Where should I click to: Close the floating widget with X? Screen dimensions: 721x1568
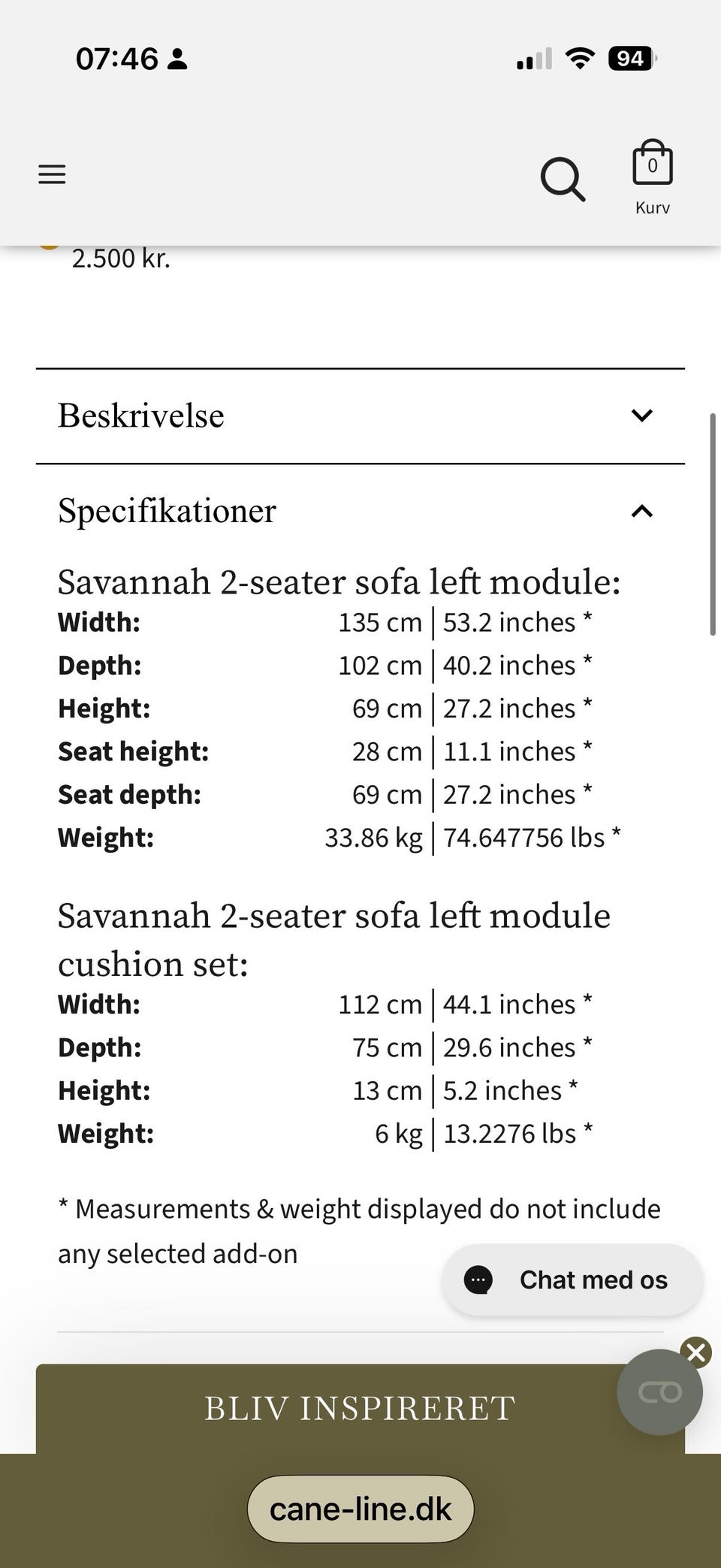coord(695,1352)
